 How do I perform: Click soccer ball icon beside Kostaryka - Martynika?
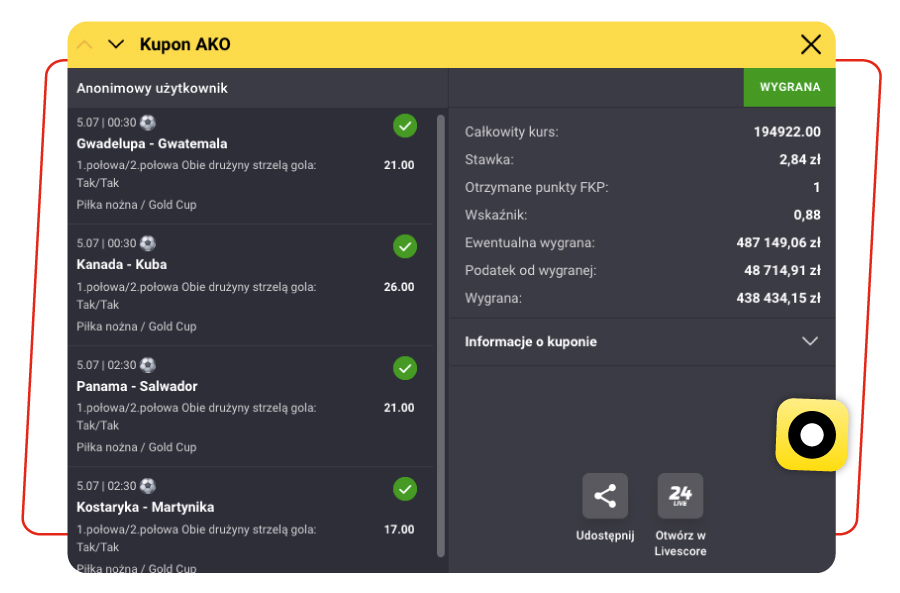click(x=148, y=486)
